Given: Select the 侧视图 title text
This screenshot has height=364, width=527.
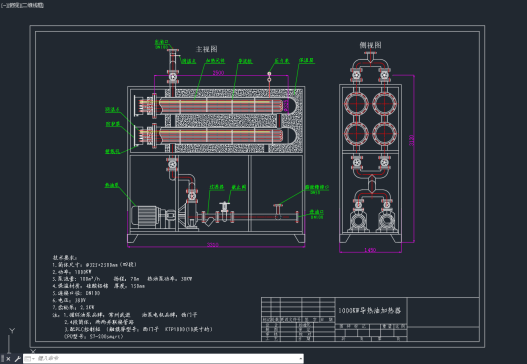Looking at the screenshot, I should [x=370, y=45].
